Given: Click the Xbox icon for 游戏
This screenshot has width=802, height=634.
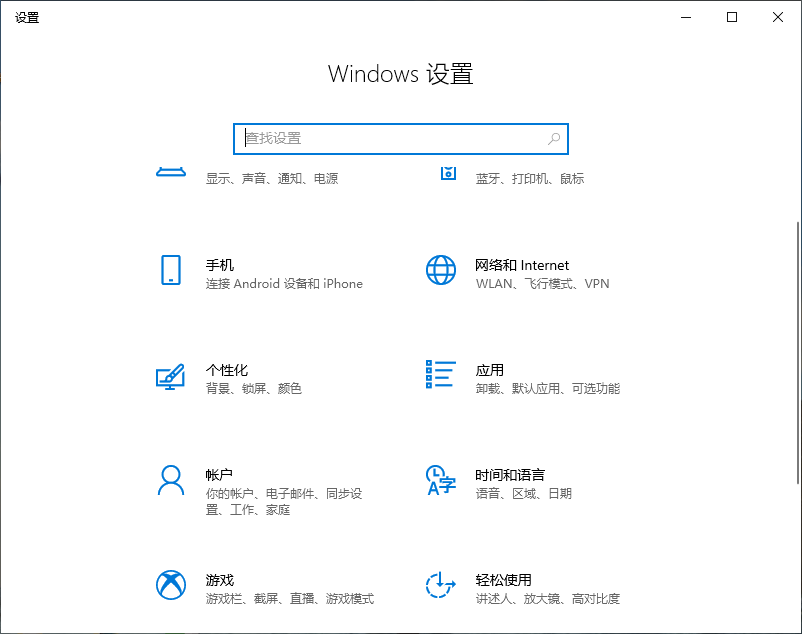Looking at the screenshot, I should pyautogui.click(x=171, y=585).
